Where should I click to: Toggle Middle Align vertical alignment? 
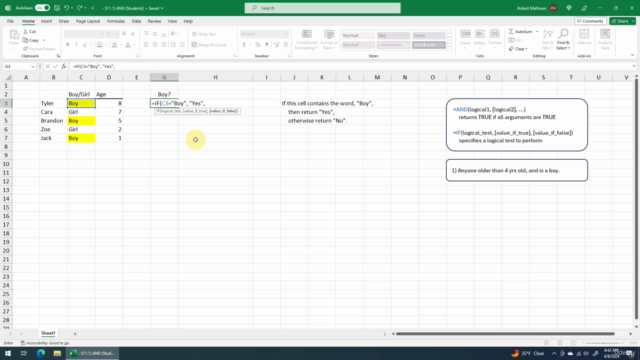click(x=155, y=34)
